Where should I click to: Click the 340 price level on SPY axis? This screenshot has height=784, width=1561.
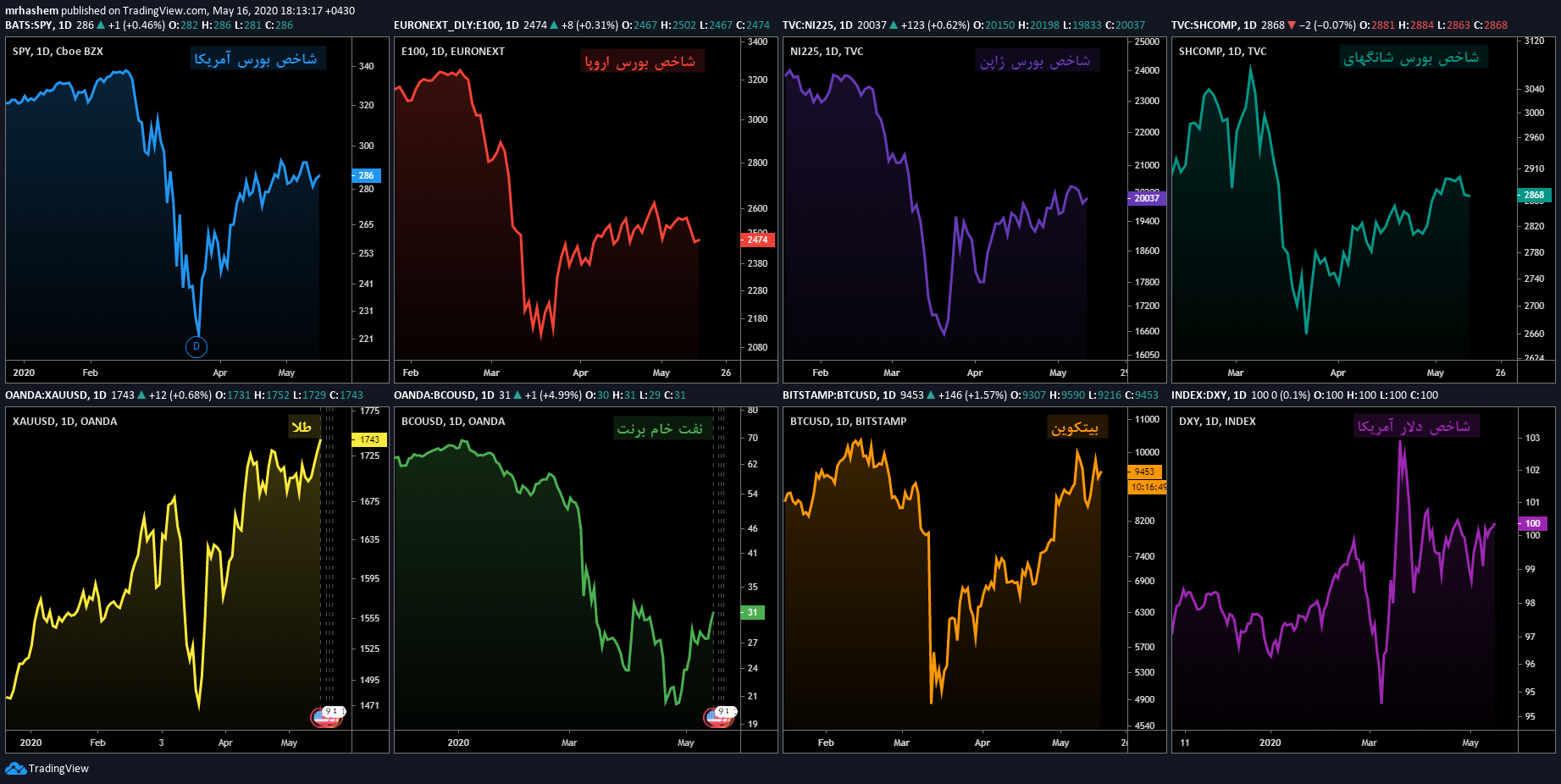pyautogui.click(x=367, y=66)
